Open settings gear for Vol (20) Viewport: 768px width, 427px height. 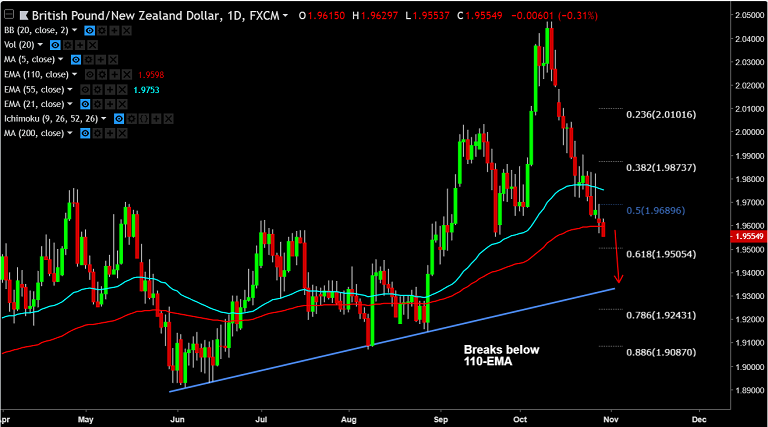(x=68, y=45)
